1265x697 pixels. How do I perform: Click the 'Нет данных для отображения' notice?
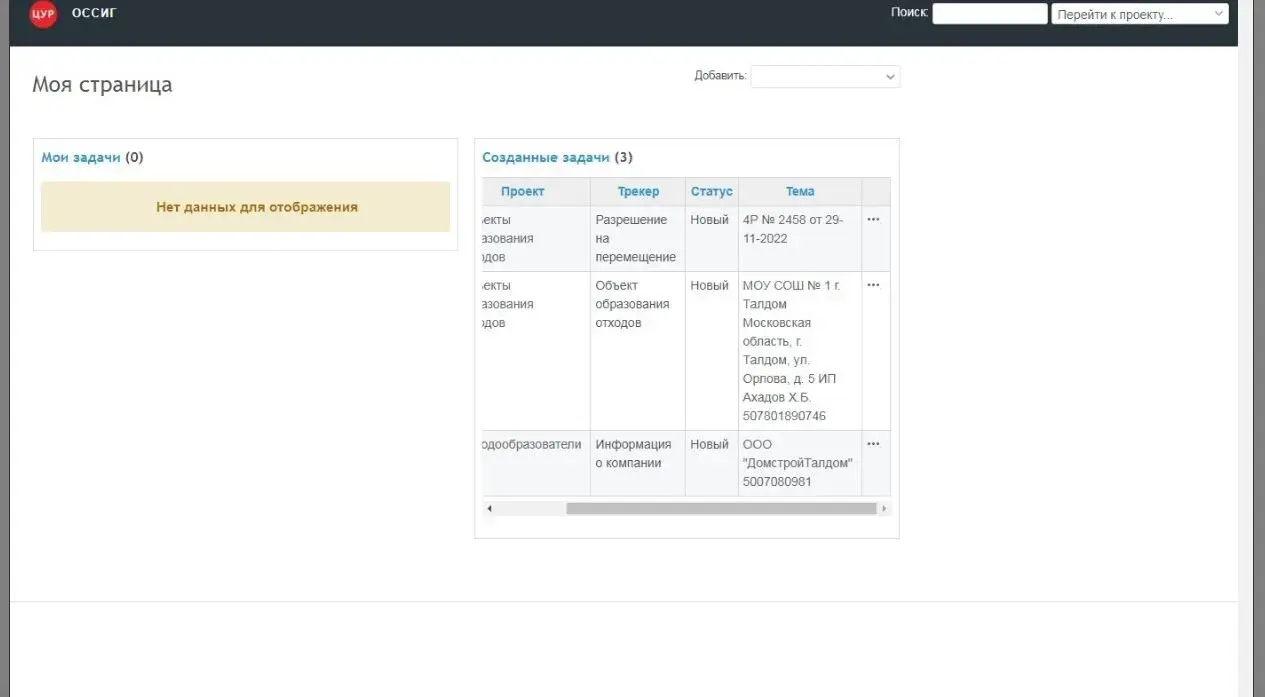[x=245, y=207]
